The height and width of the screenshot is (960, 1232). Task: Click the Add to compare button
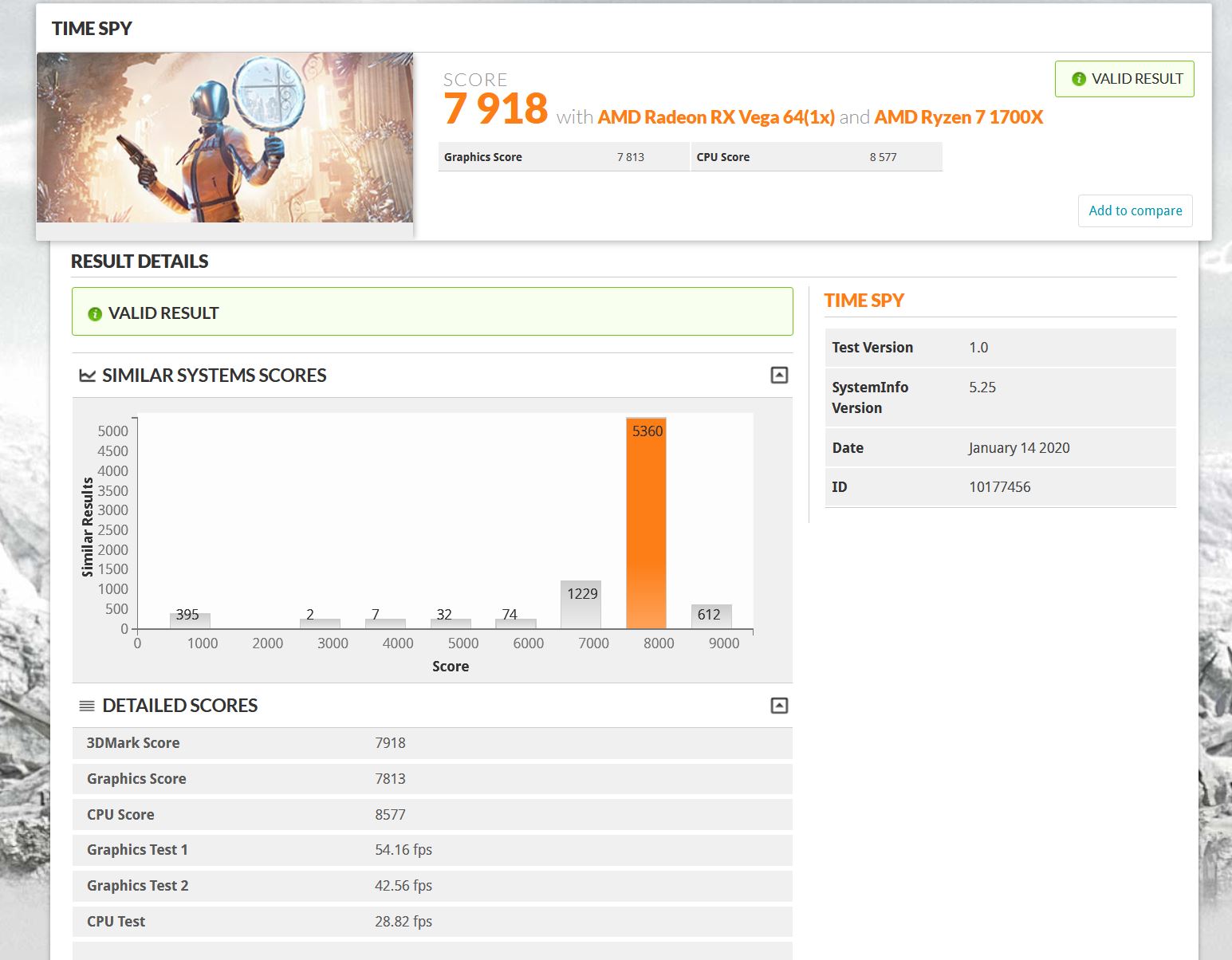click(x=1135, y=210)
